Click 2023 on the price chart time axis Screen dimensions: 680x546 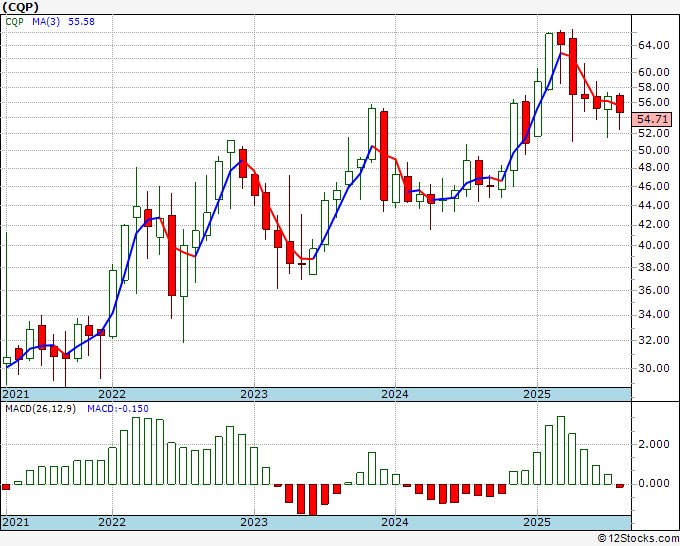tap(254, 394)
